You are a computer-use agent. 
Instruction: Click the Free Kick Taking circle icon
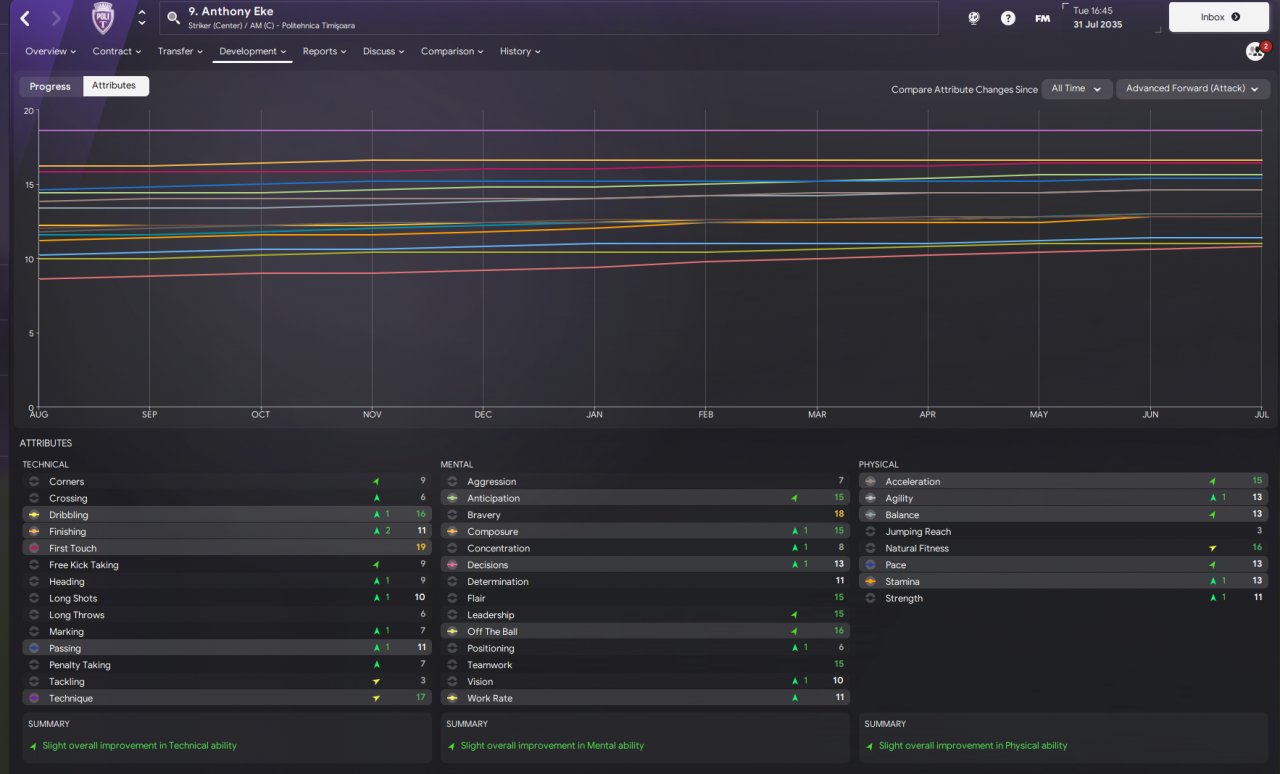tap(33, 565)
